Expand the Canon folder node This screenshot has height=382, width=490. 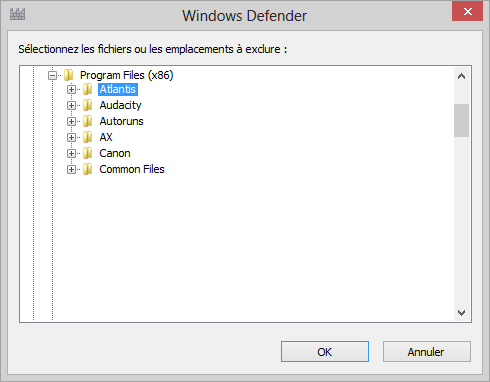(x=71, y=153)
